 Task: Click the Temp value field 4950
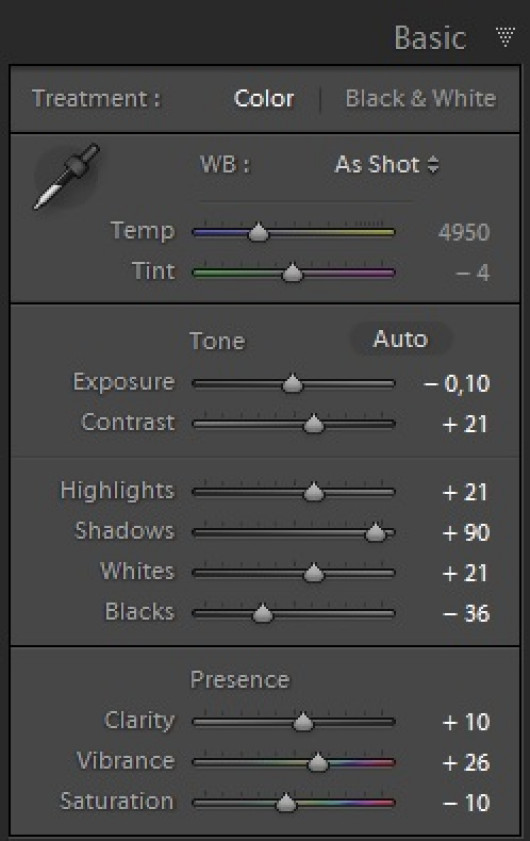coord(464,233)
